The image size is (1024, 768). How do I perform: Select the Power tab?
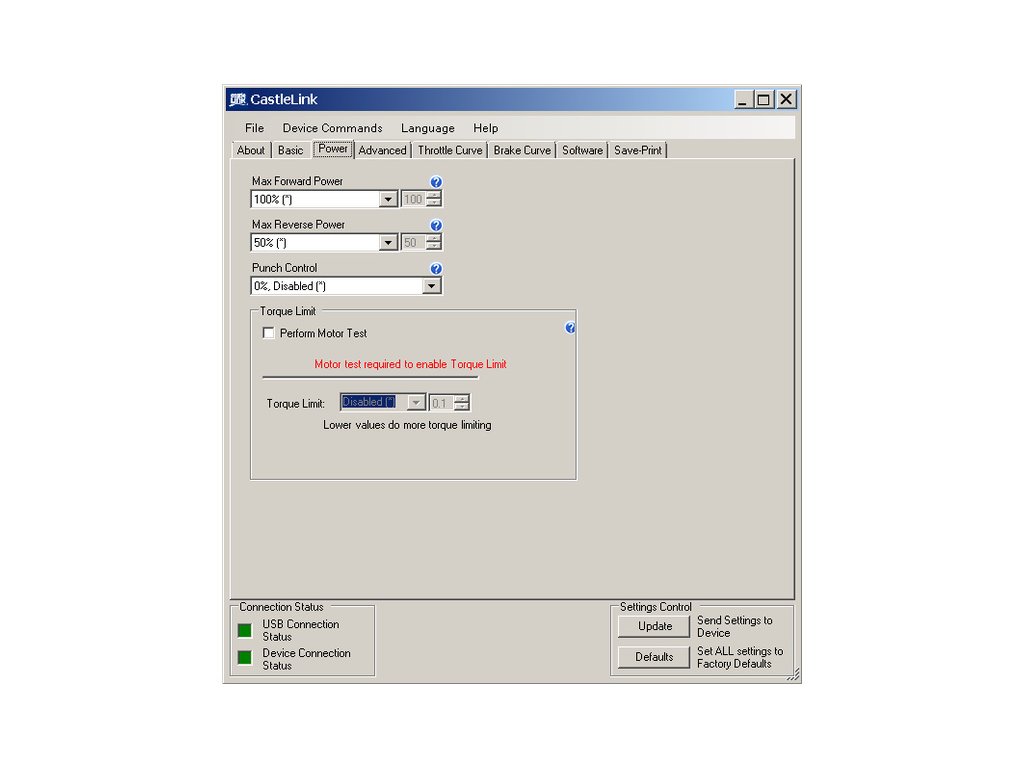click(333, 149)
